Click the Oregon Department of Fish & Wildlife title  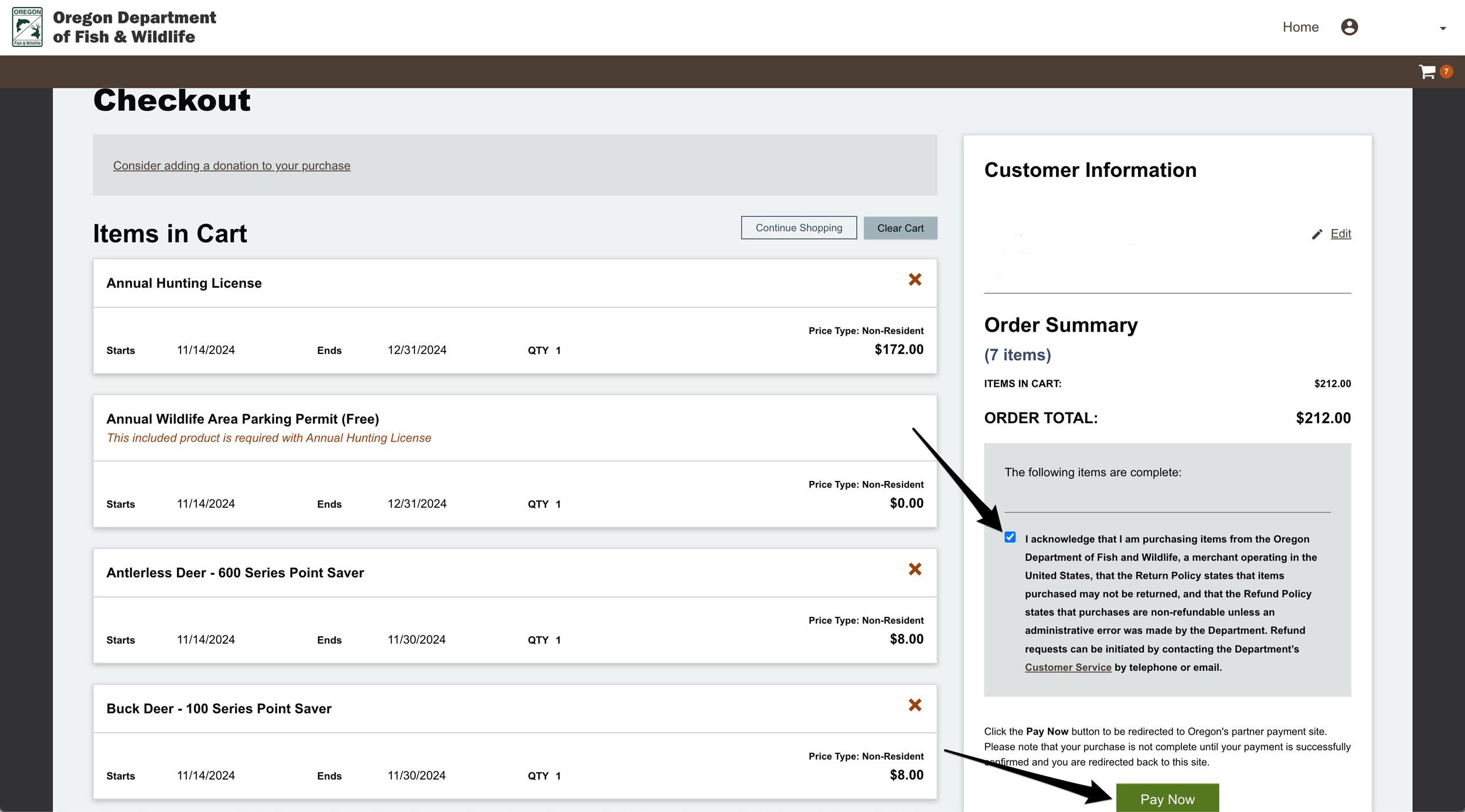pyautogui.click(x=134, y=27)
